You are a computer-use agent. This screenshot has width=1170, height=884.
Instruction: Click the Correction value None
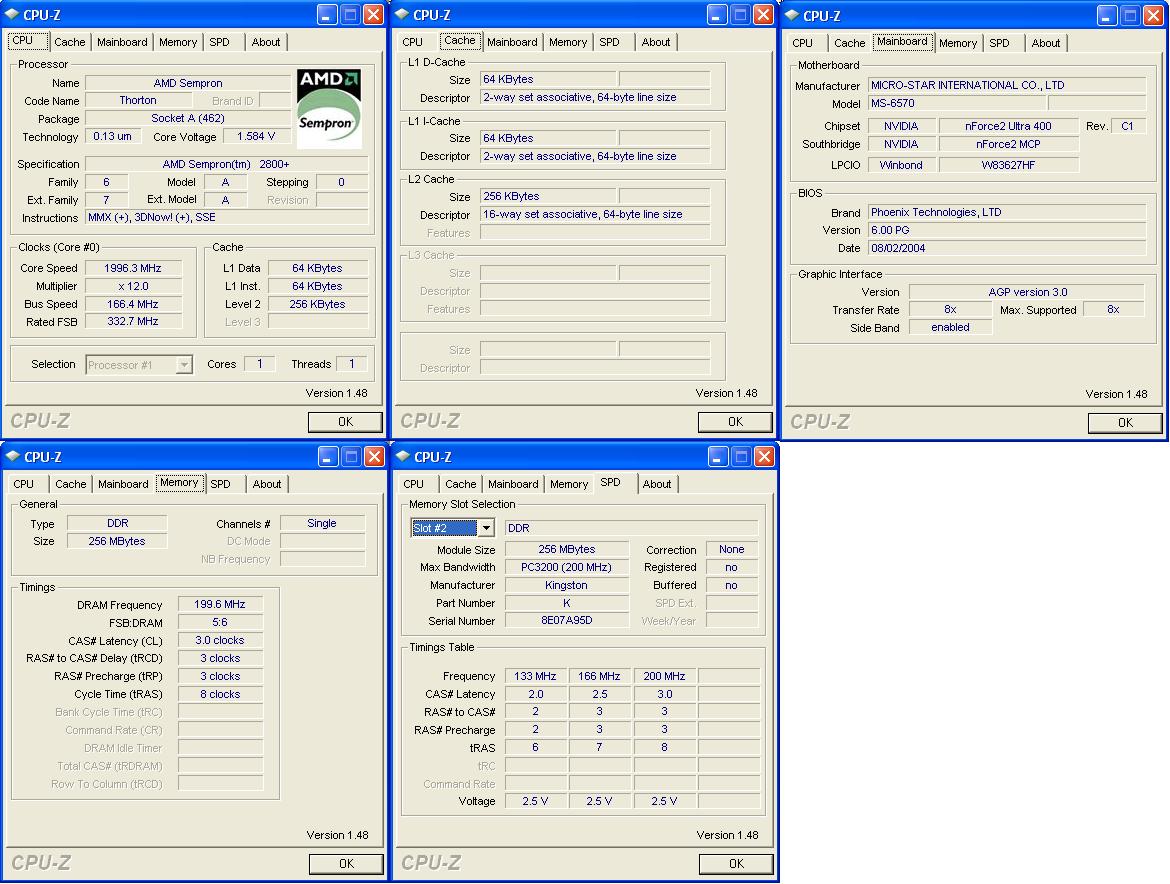731,550
